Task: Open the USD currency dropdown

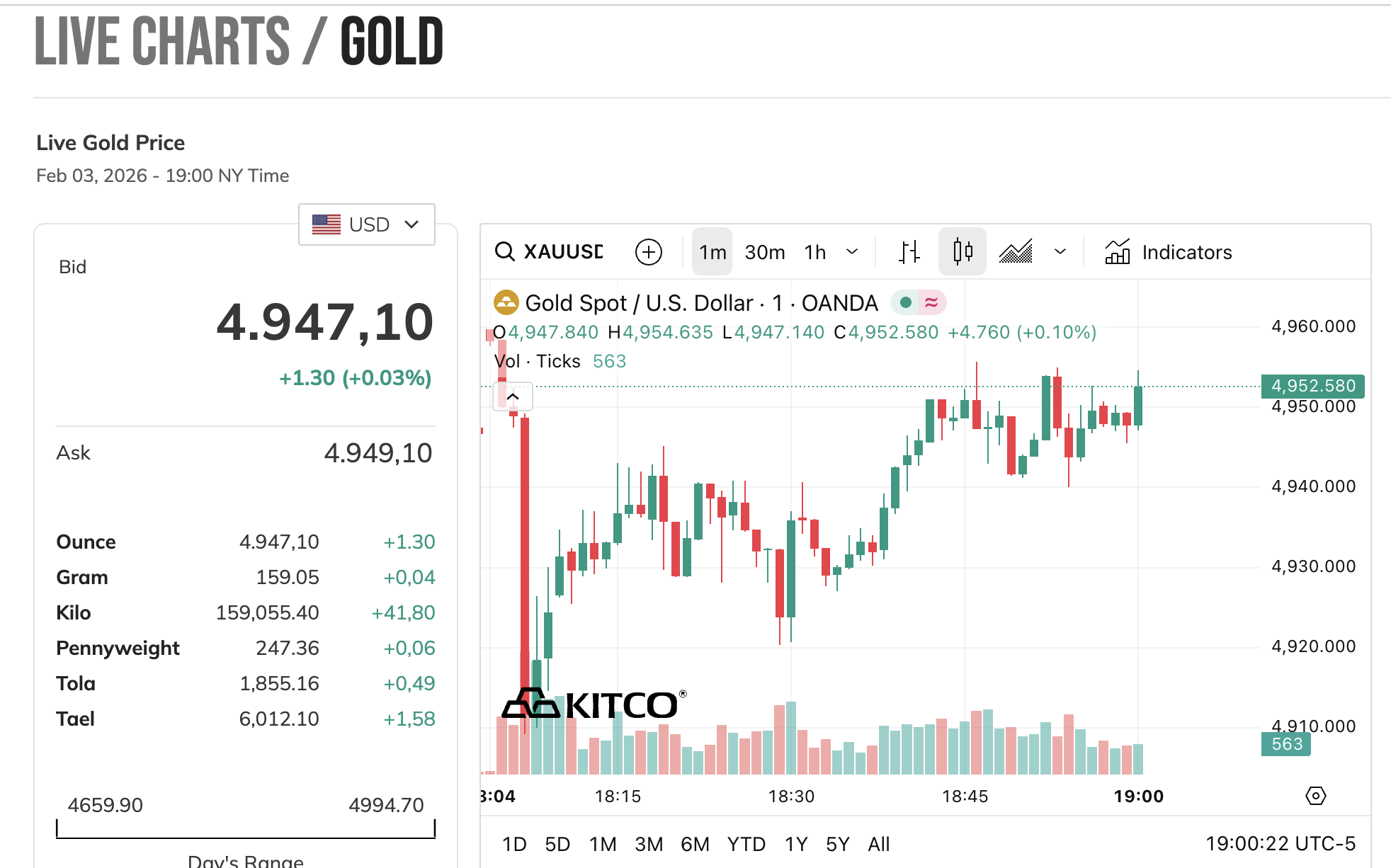Action: [366, 224]
